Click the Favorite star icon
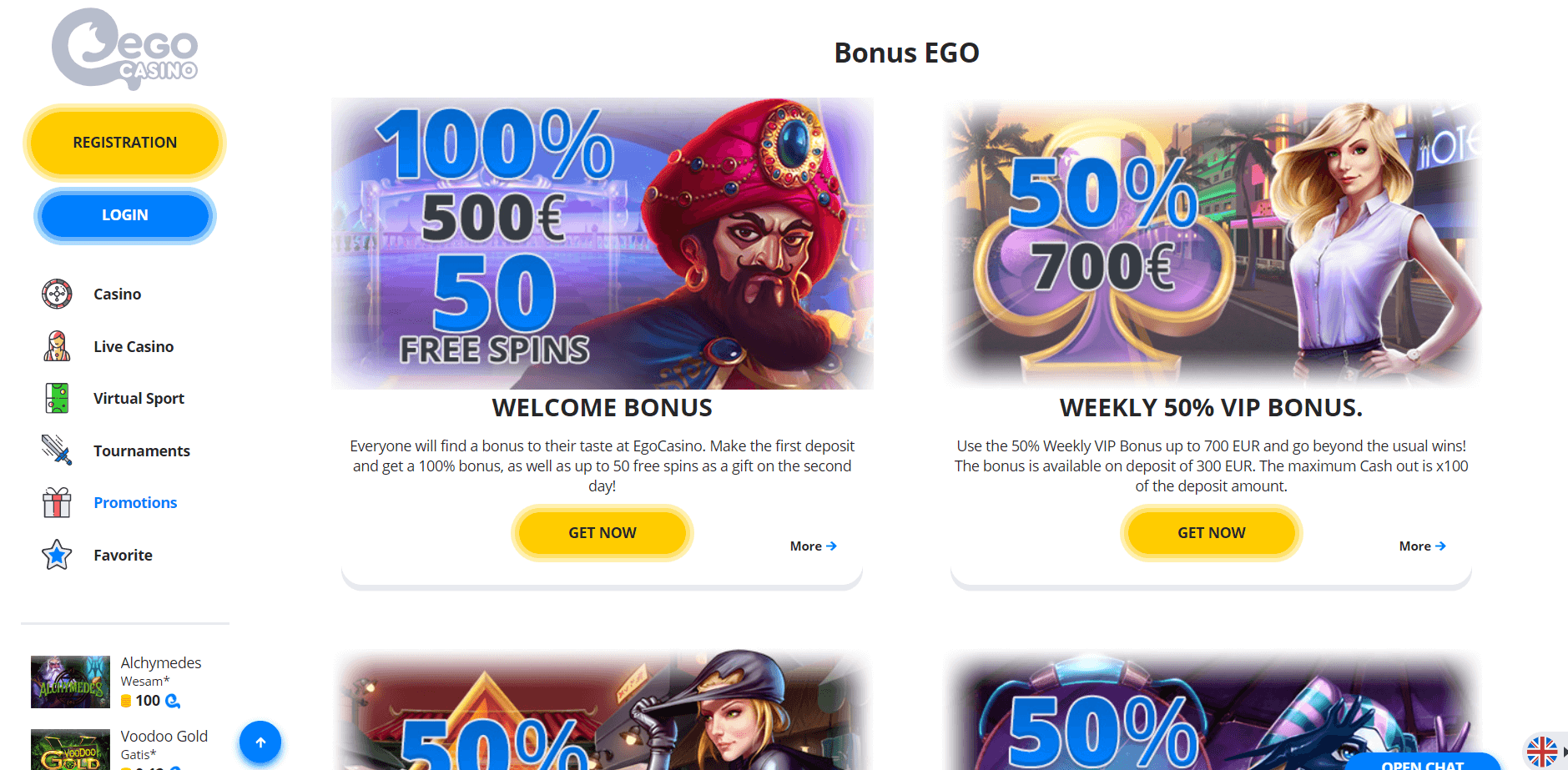This screenshot has height=770, width=1568. coord(57,555)
